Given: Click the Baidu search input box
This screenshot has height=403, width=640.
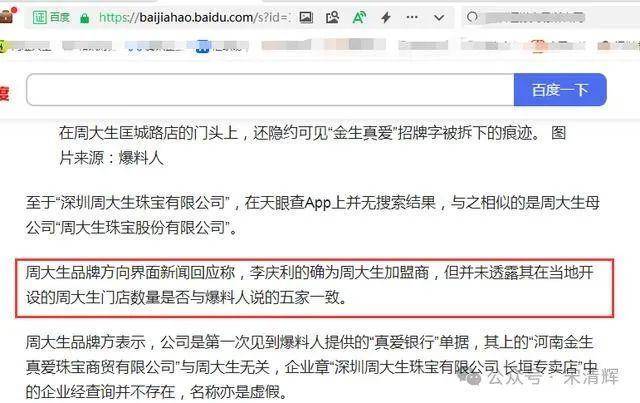Looking at the screenshot, I should (270, 90).
